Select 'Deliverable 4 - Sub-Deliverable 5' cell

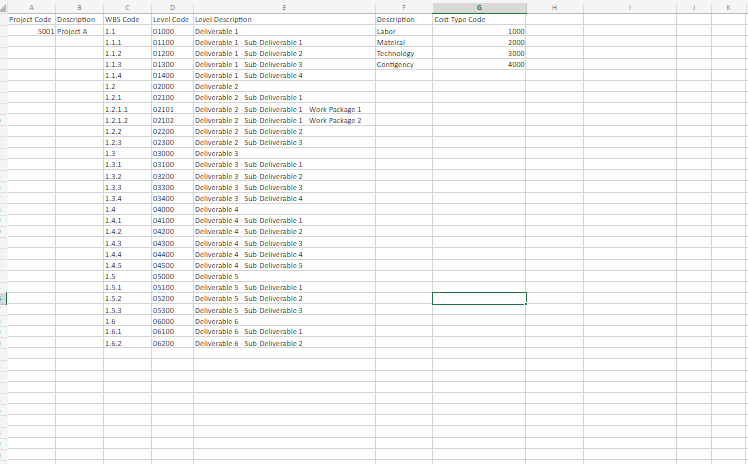pos(284,265)
